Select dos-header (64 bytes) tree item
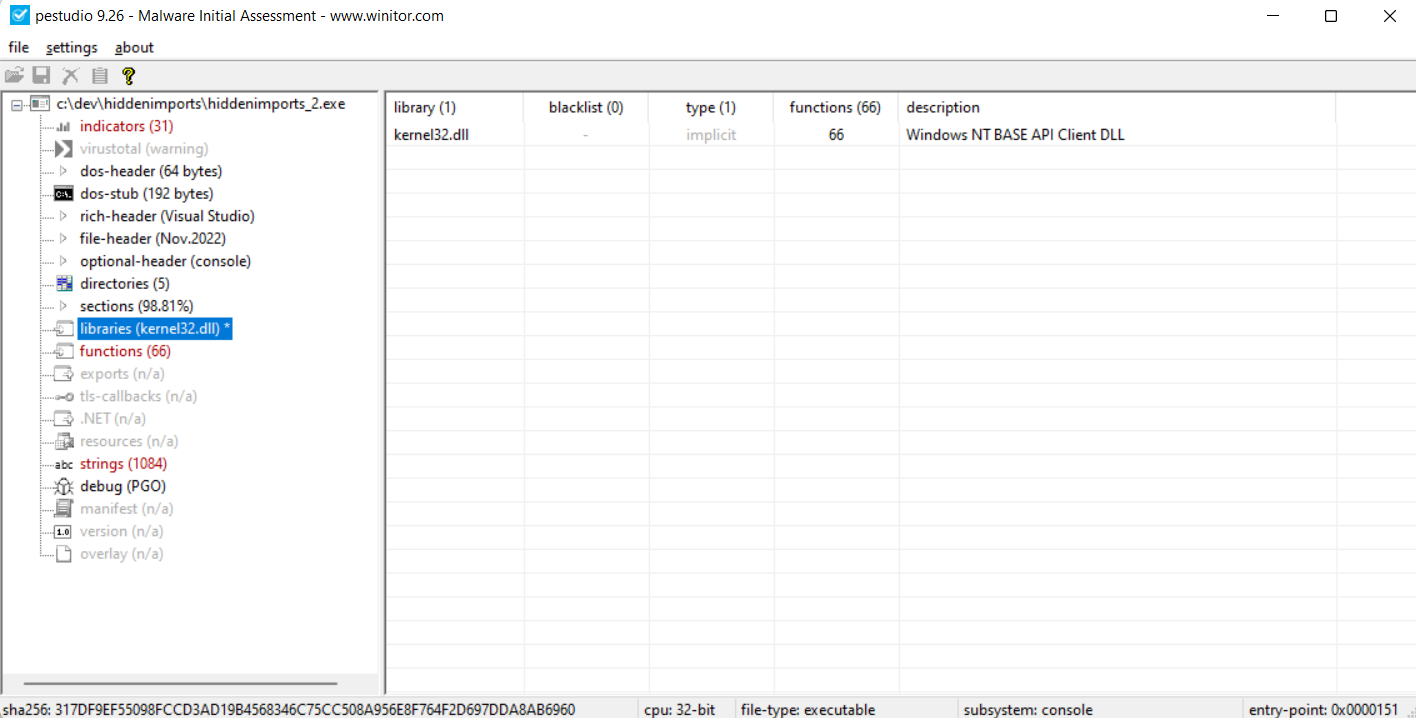Image resolution: width=1416 pixels, height=718 pixels. (151, 171)
